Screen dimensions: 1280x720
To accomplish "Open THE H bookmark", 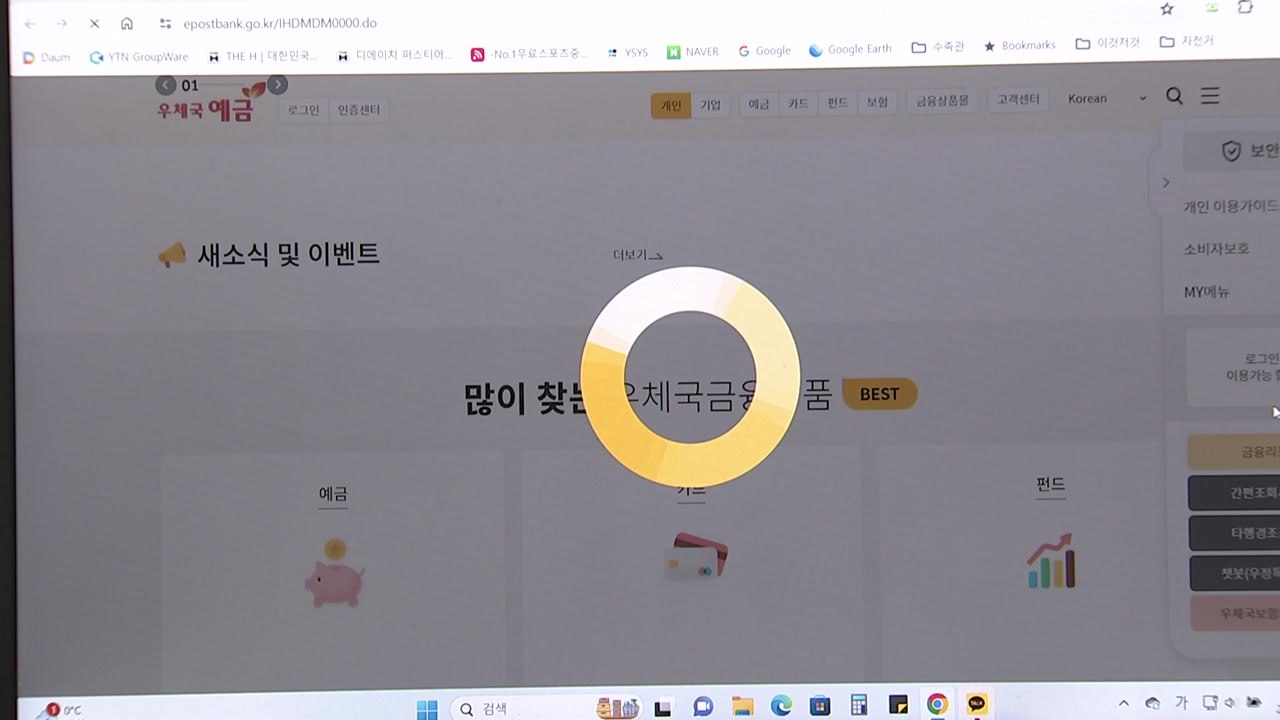I will 263,56.
